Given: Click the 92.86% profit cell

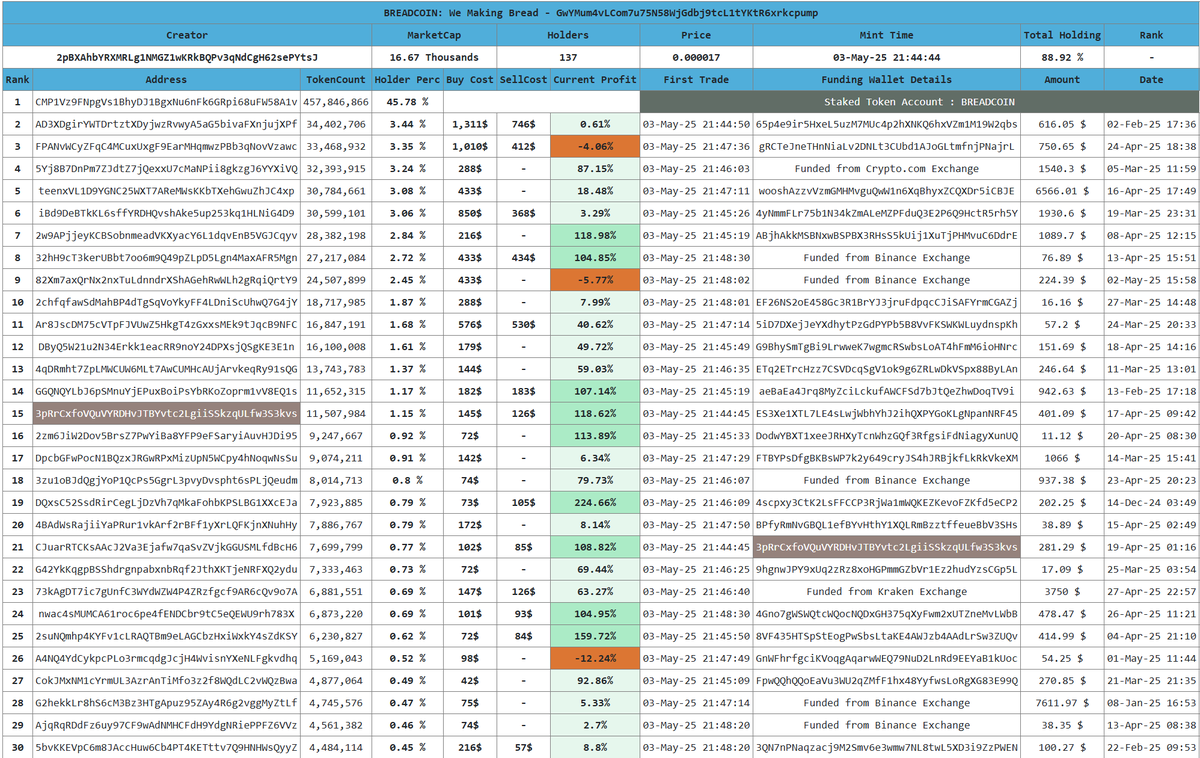Looking at the screenshot, I should (595, 680).
